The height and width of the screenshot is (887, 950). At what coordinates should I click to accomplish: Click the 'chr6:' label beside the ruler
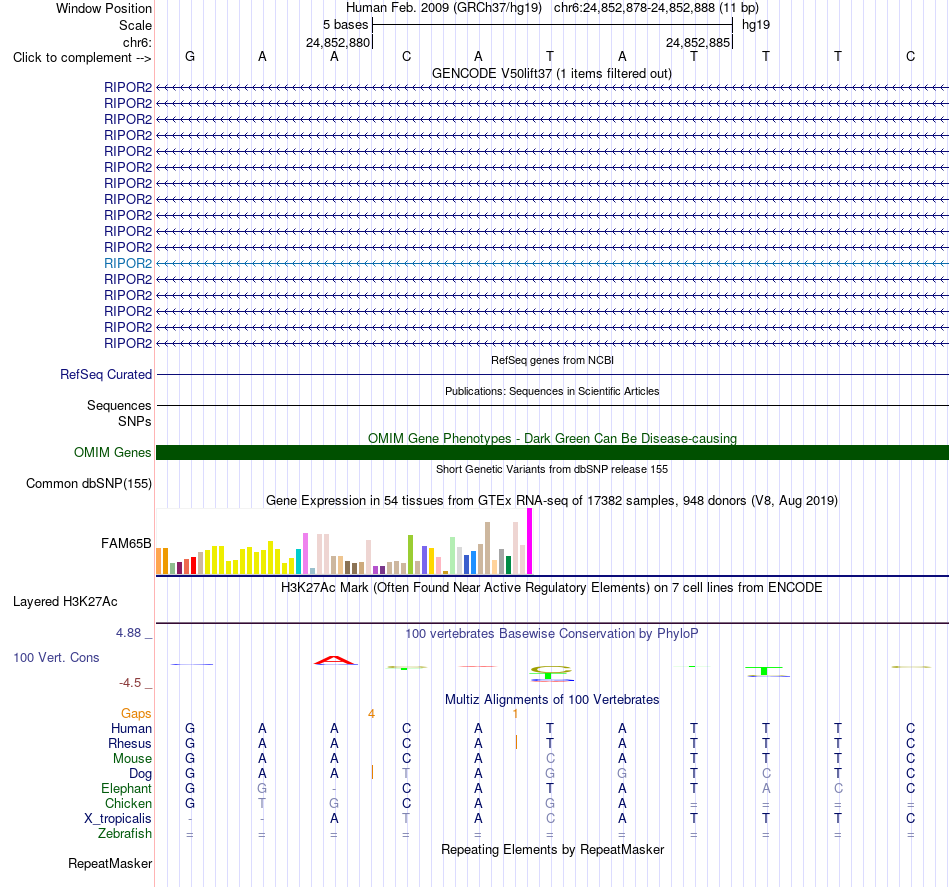pyautogui.click(x=137, y=42)
